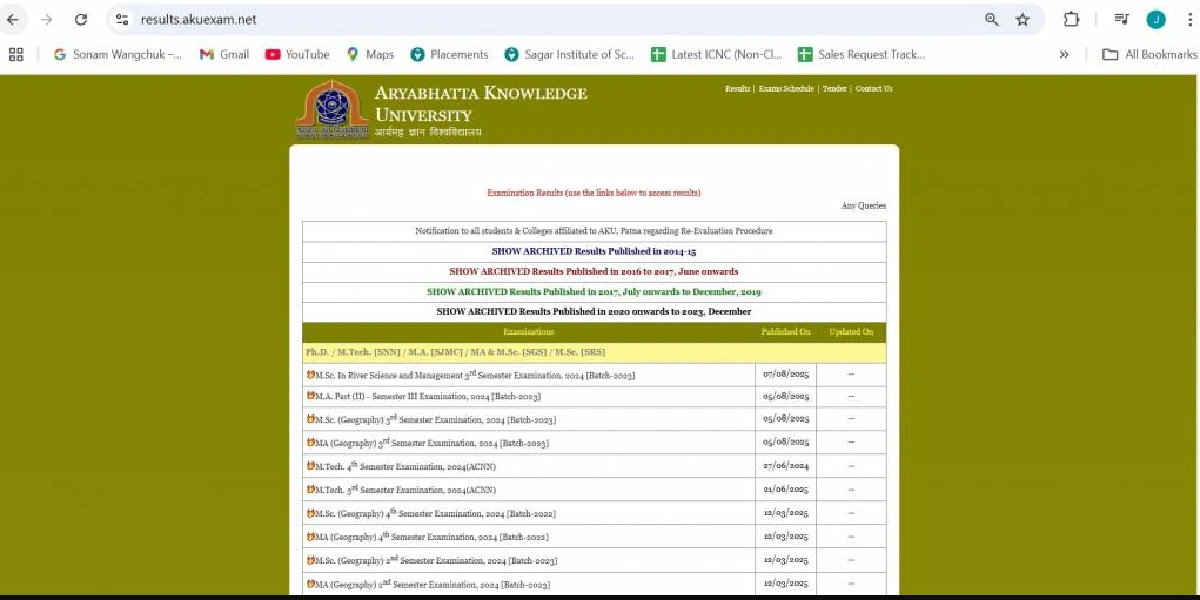Viewport: 1200px width, 600px height.
Task: Bookmark this page via the star icon
Action: [x=1021, y=19]
